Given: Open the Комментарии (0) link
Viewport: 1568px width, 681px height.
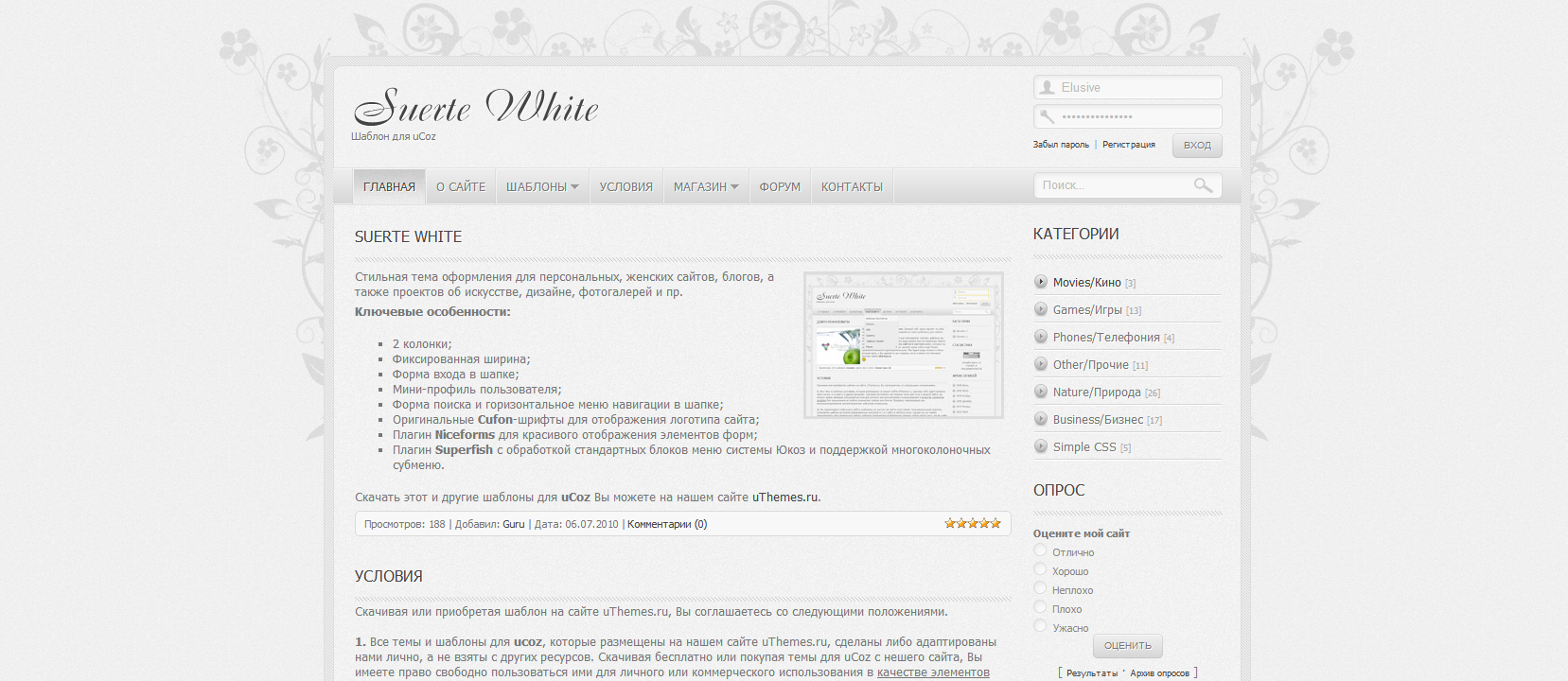Looking at the screenshot, I should click(x=667, y=524).
